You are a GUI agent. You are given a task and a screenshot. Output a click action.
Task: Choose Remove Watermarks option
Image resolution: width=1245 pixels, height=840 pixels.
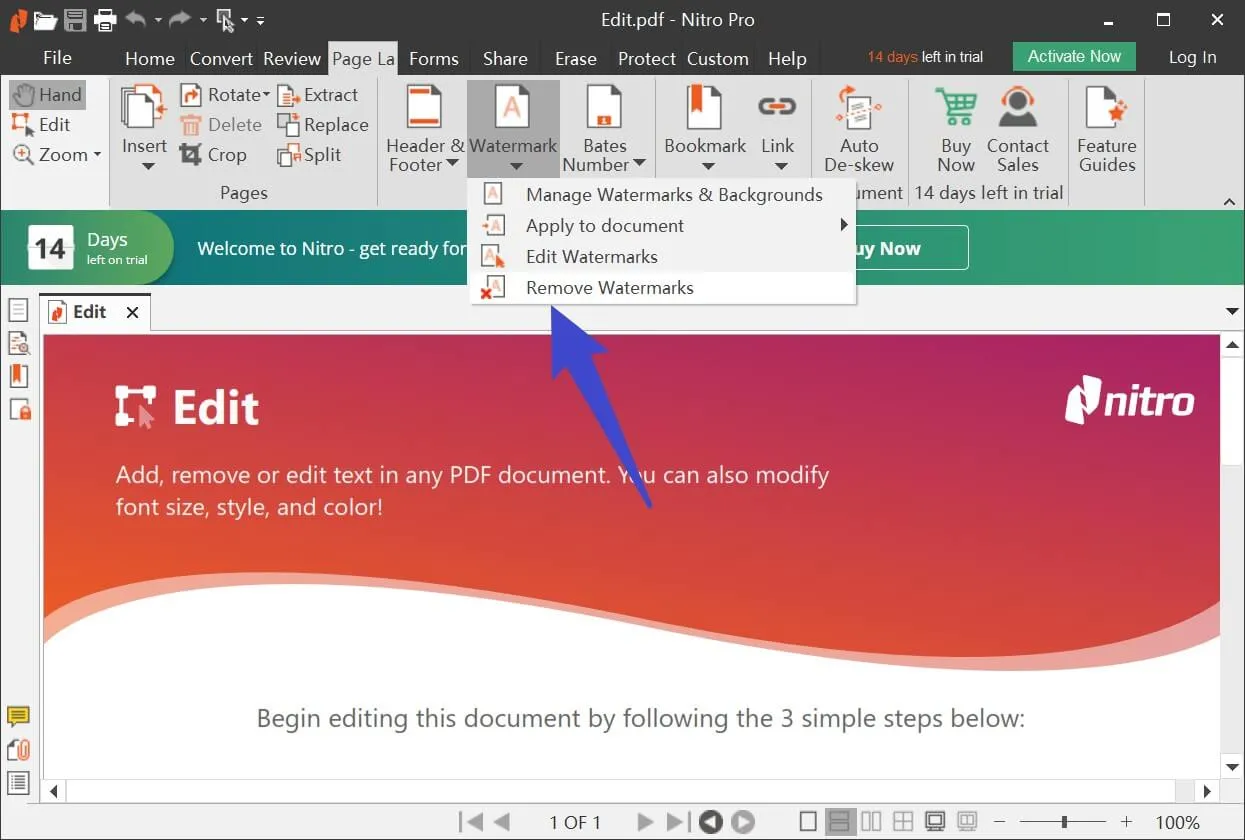coord(662,288)
